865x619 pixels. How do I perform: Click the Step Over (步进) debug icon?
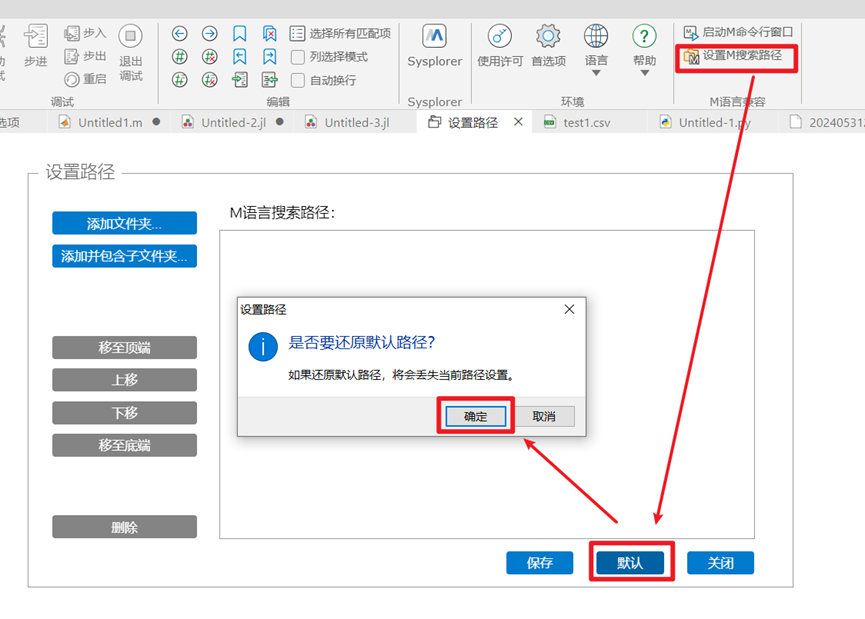36,36
